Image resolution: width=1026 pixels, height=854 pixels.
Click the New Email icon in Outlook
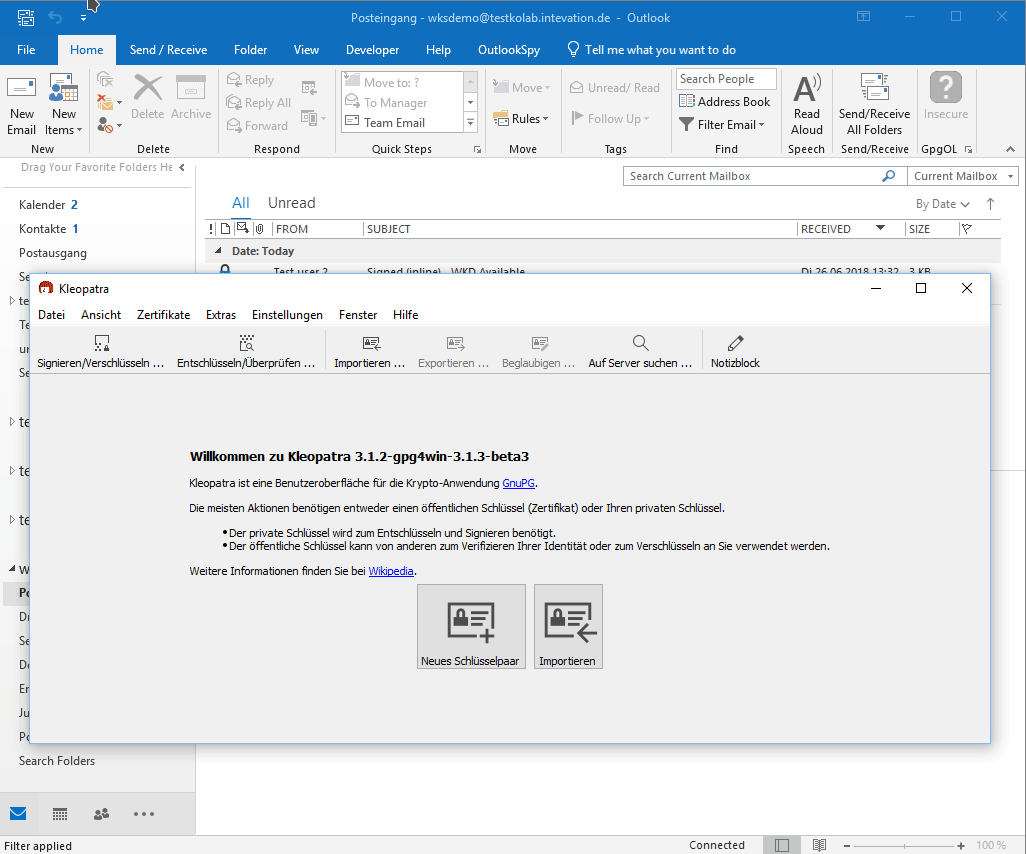click(x=21, y=105)
